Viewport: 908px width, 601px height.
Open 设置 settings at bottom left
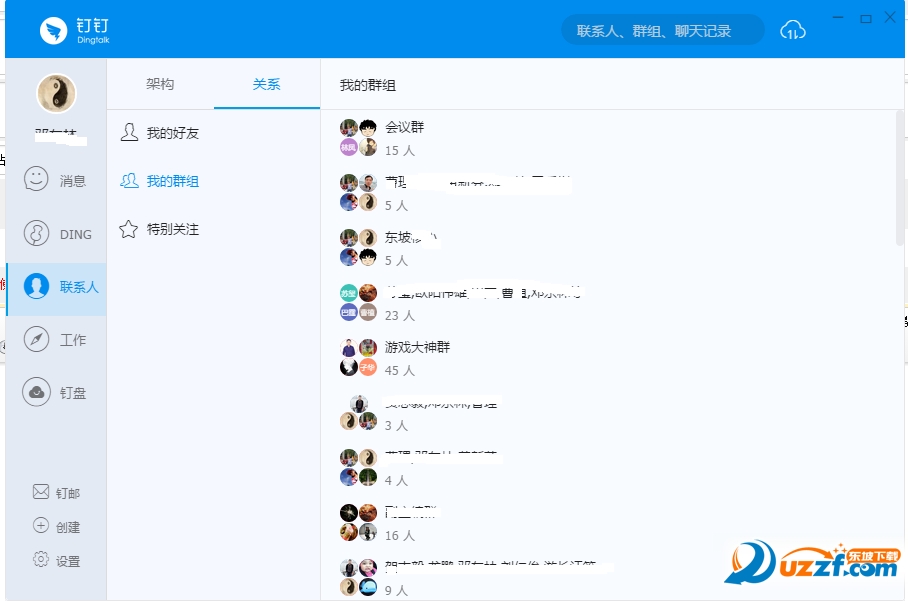click(x=56, y=560)
